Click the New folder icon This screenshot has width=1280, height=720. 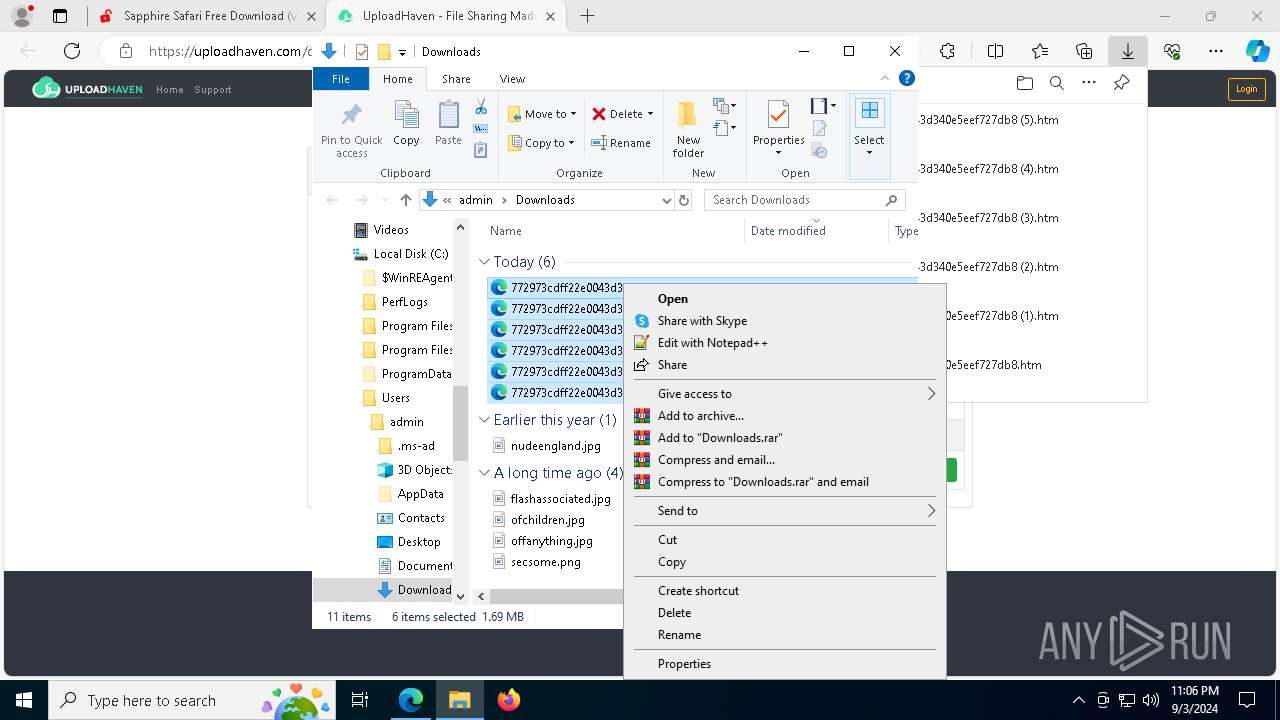688,129
